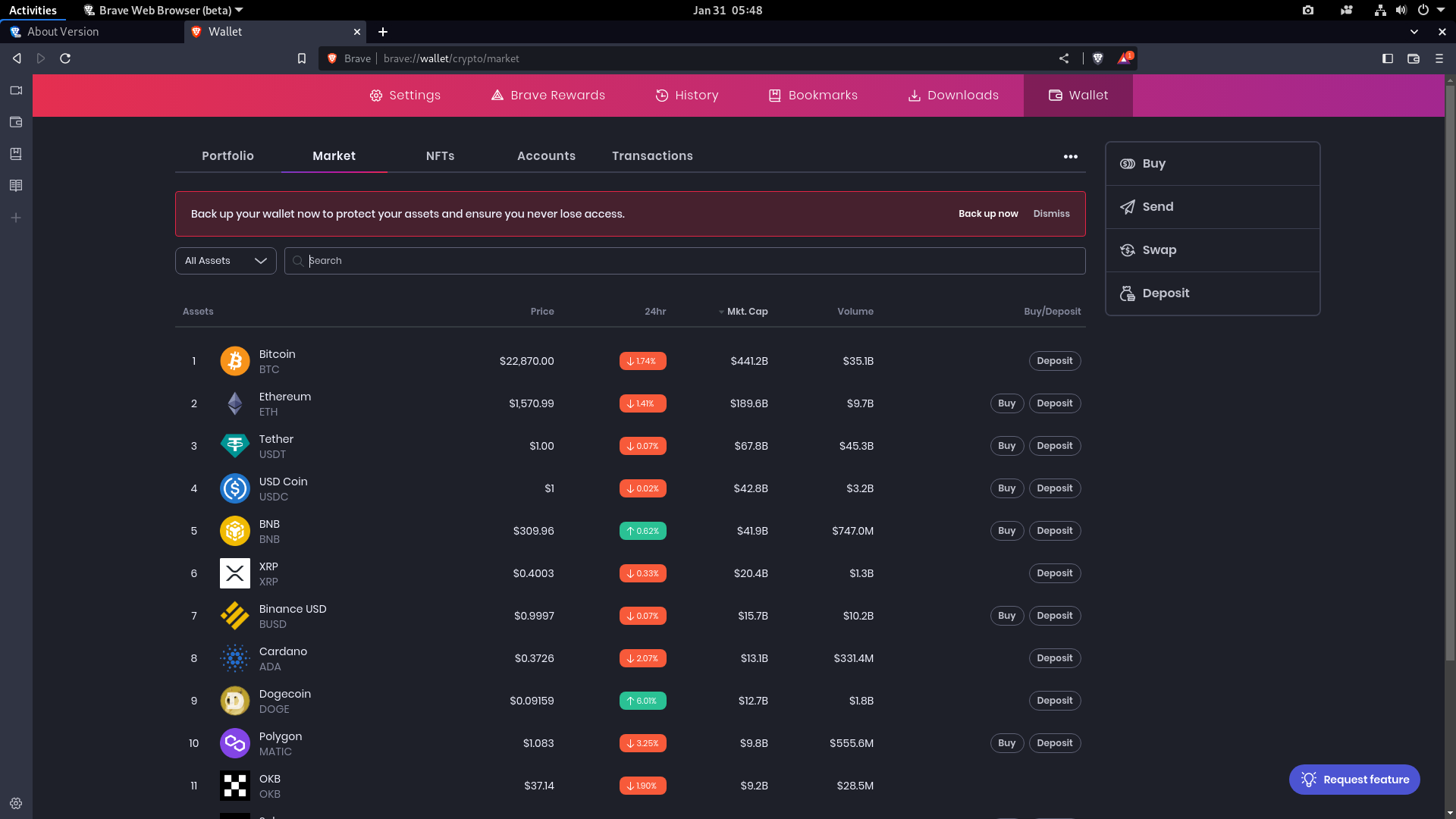Image resolution: width=1456 pixels, height=819 pixels.
Task: Click Back up now in the warning banner
Action: pyautogui.click(x=988, y=214)
